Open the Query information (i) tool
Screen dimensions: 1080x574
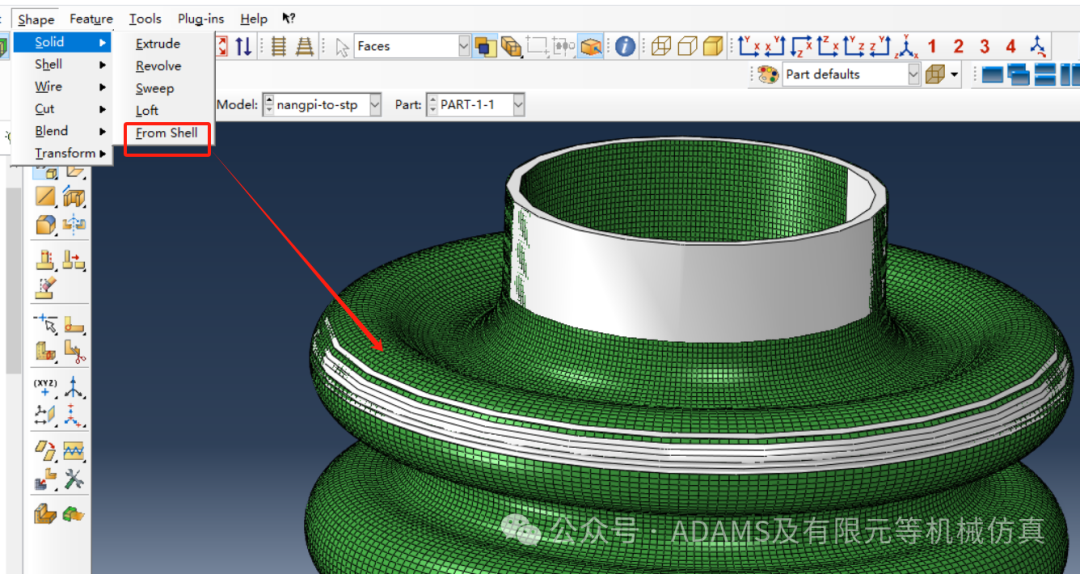pyautogui.click(x=625, y=46)
